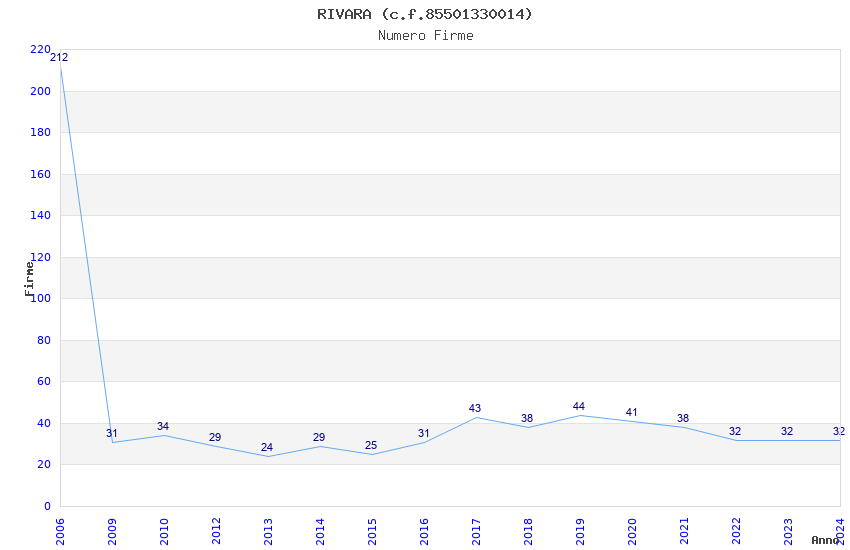This screenshot has width=850, height=550.
Task: Select the x-axis year 2015
Action: point(372,532)
